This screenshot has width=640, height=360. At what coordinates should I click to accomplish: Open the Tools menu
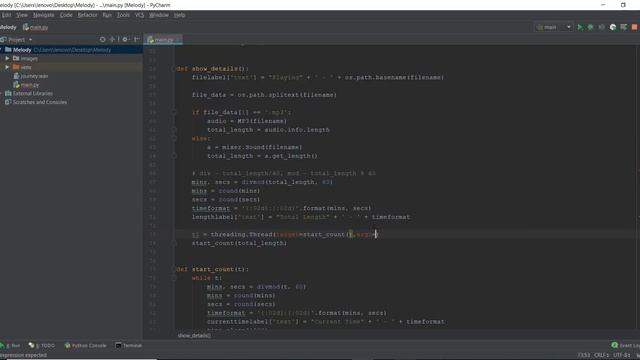point(123,15)
